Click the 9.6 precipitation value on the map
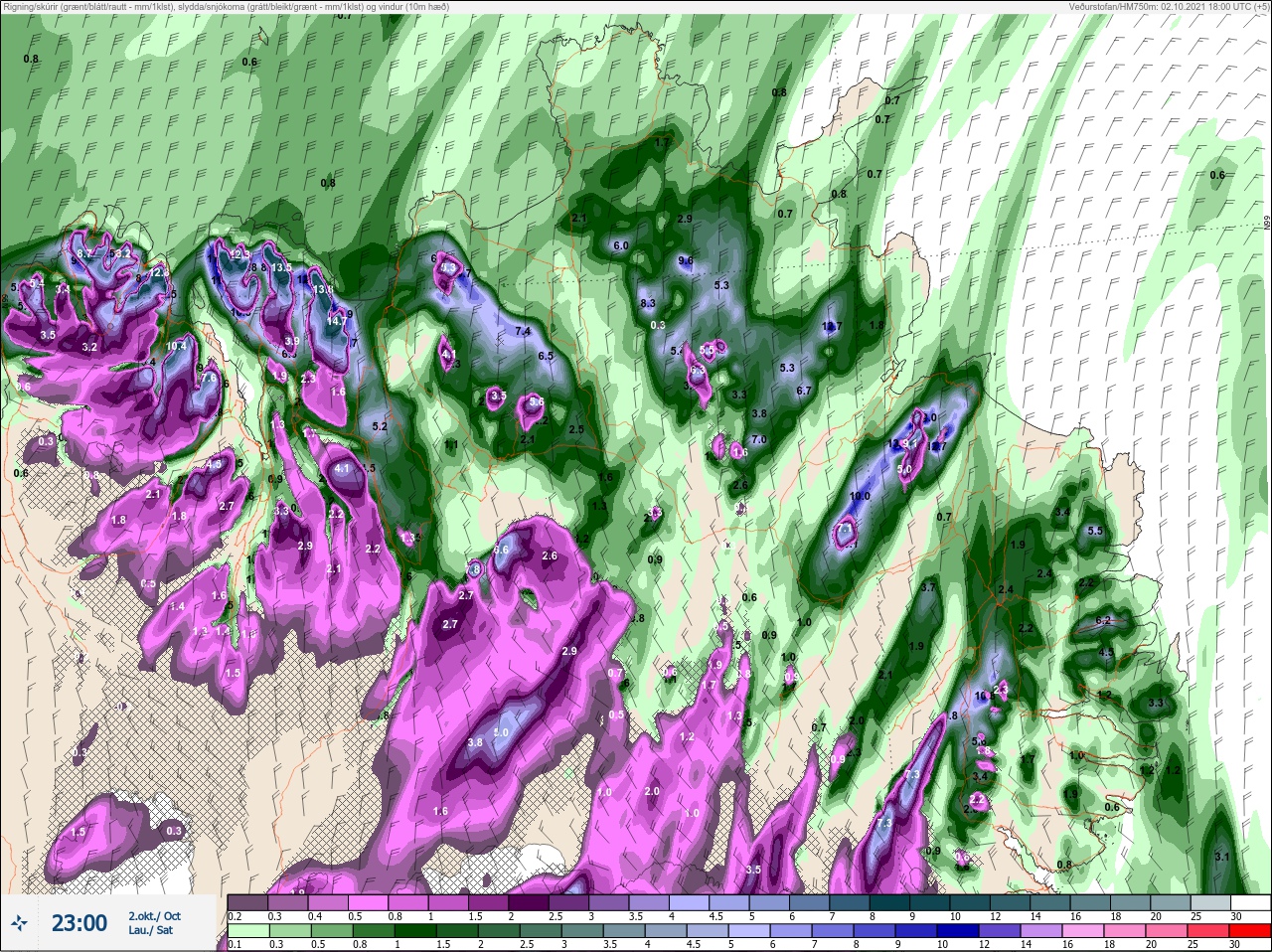 [686, 260]
